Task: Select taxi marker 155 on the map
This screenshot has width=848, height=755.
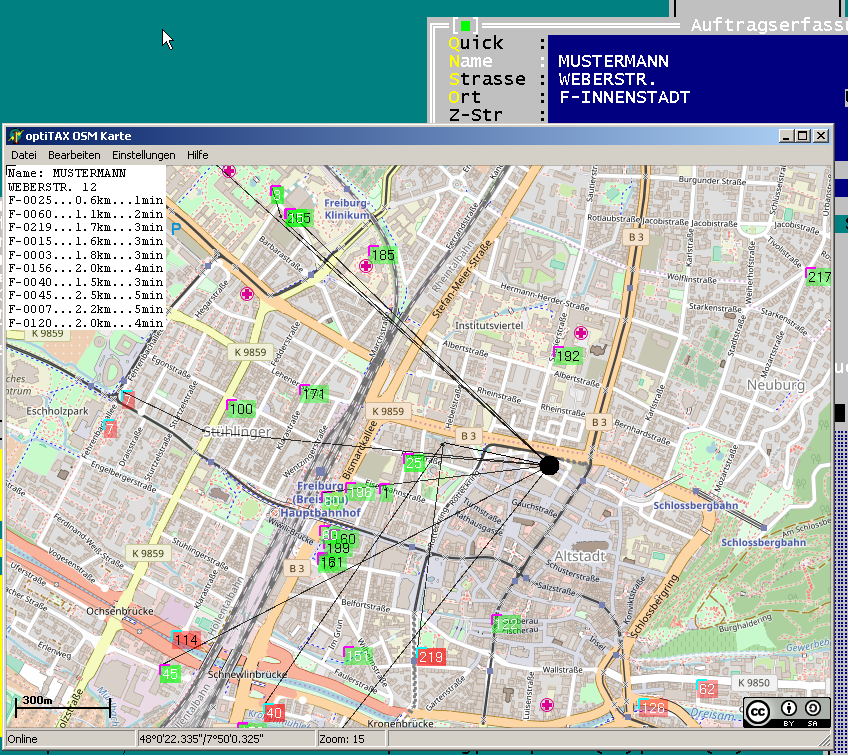Action: (x=299, y=217)
